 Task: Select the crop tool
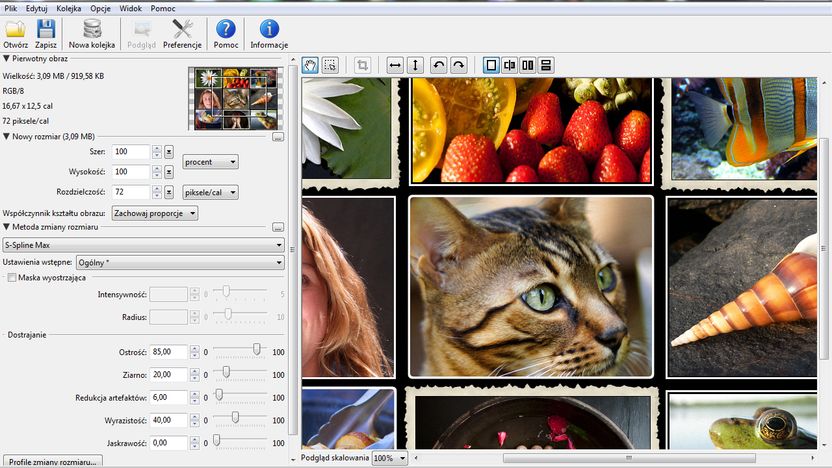point(362,65)
